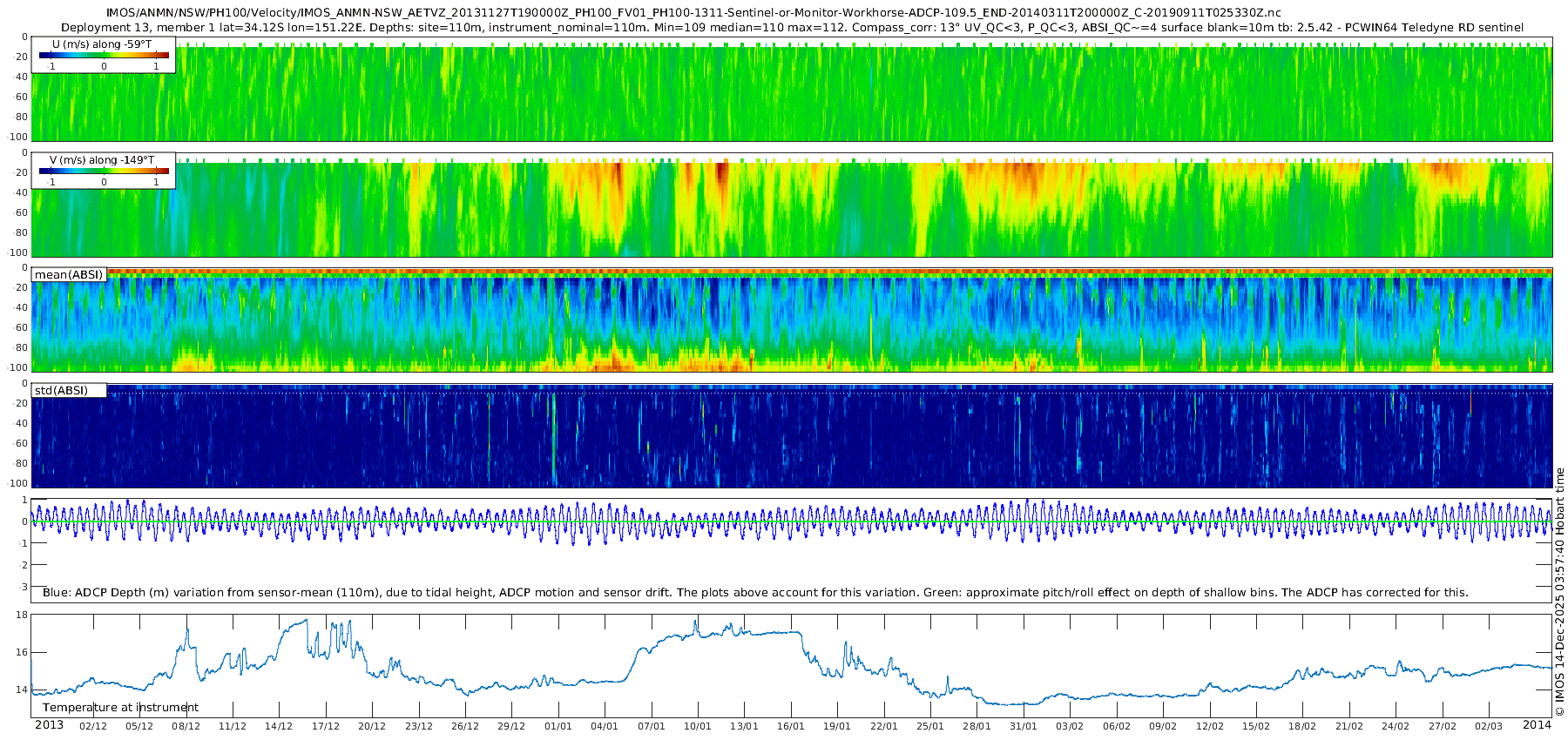Click the IMOS copyright timestamp text
The image size is (1568, 740).
[1560, 592]
